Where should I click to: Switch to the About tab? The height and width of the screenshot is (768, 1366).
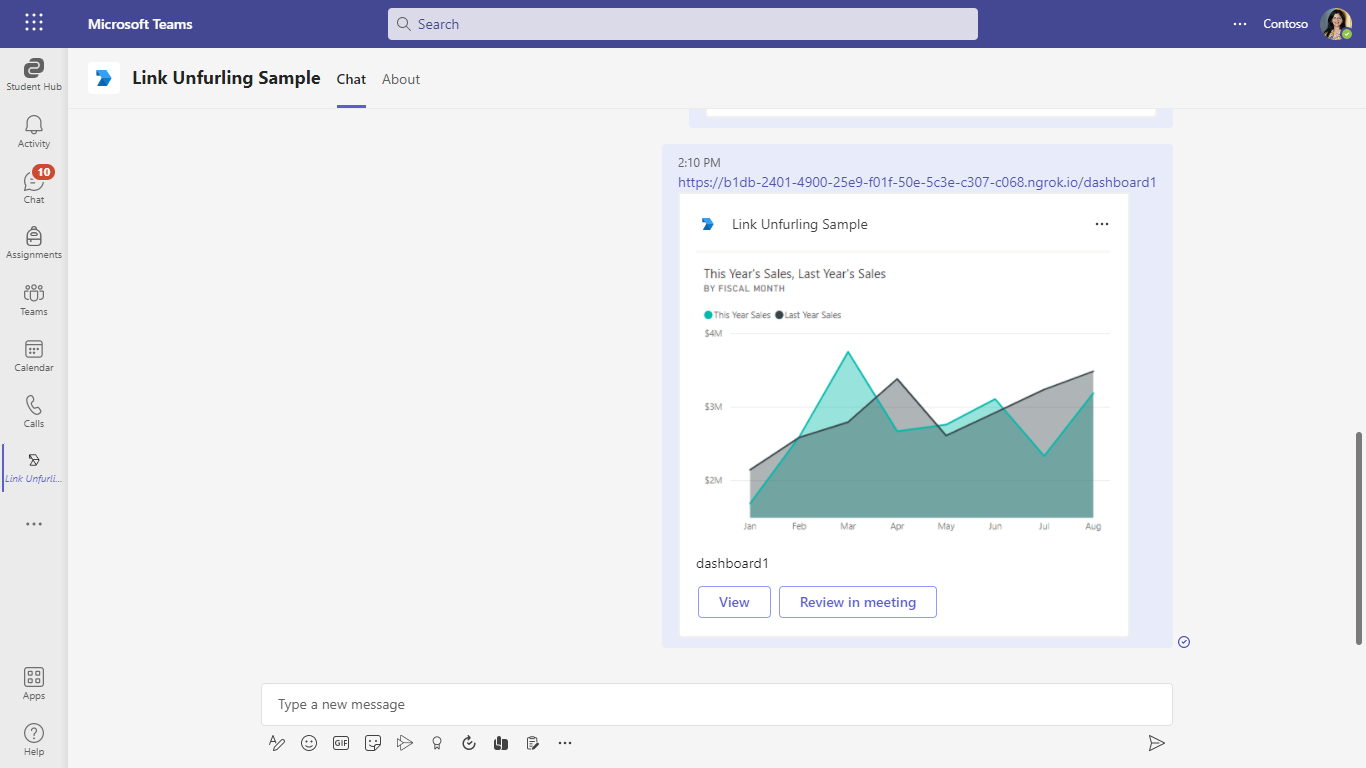coord(401,79)
